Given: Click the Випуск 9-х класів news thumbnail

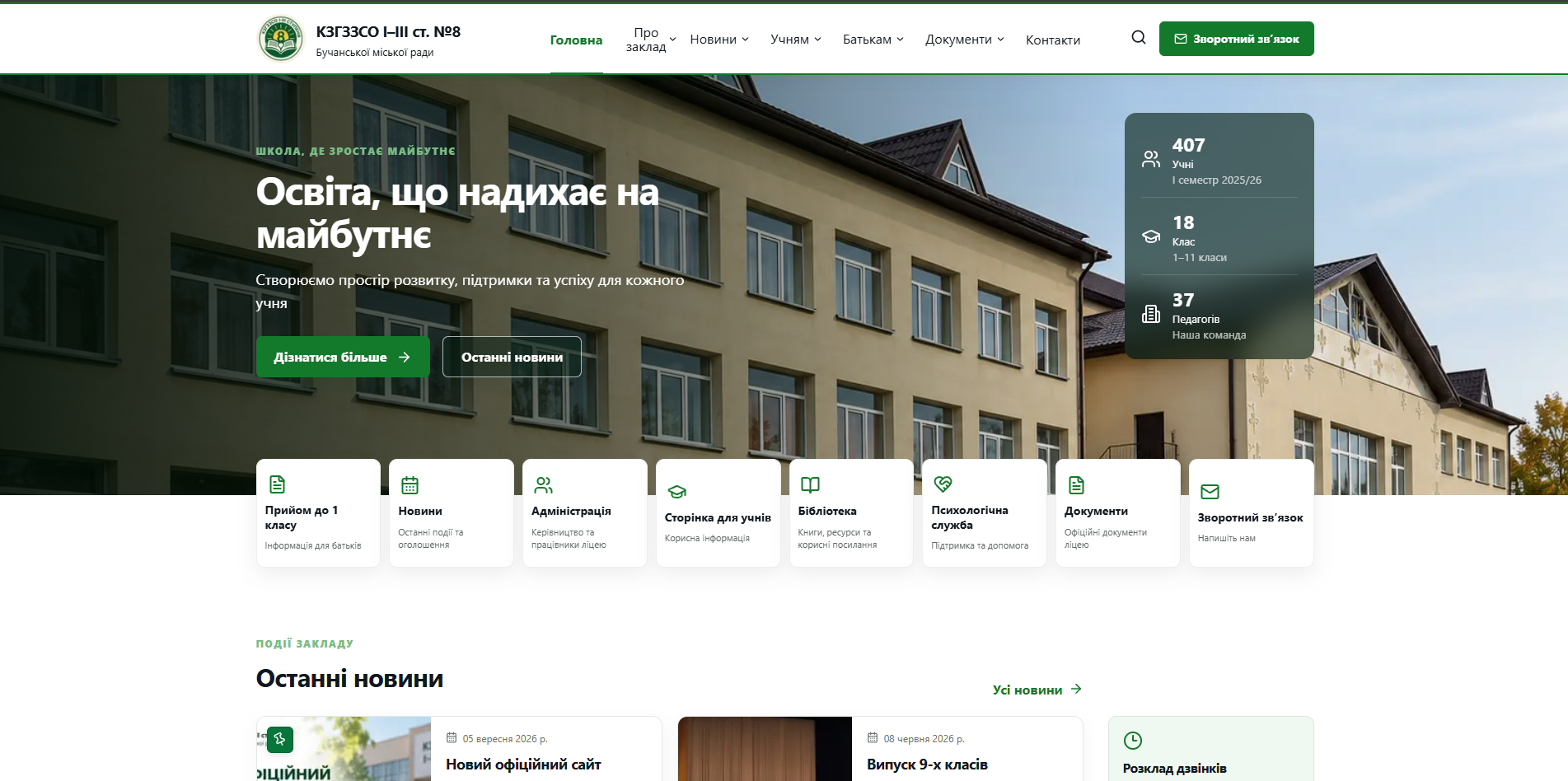Looking at the screenshot, I should [765, 749].
